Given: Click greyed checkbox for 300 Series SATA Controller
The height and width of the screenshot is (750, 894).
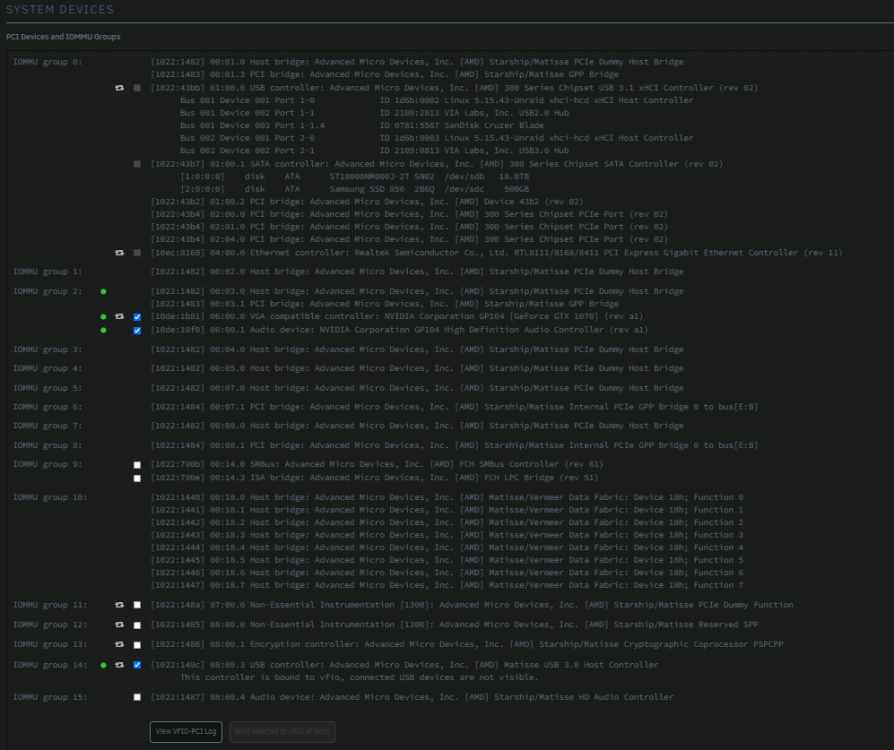Looking at the screenshot, I should pyautogui.click(x=137, y=164).
